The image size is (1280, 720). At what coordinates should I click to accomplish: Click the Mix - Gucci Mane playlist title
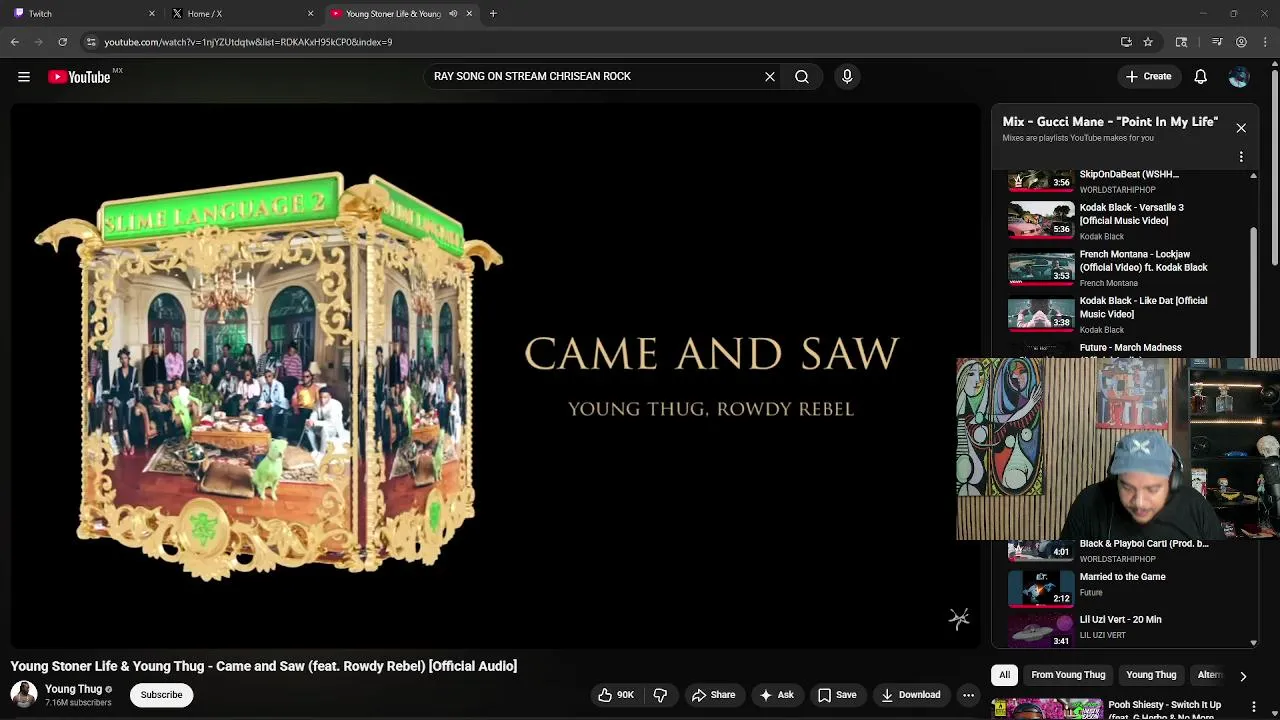(1110, 122)
